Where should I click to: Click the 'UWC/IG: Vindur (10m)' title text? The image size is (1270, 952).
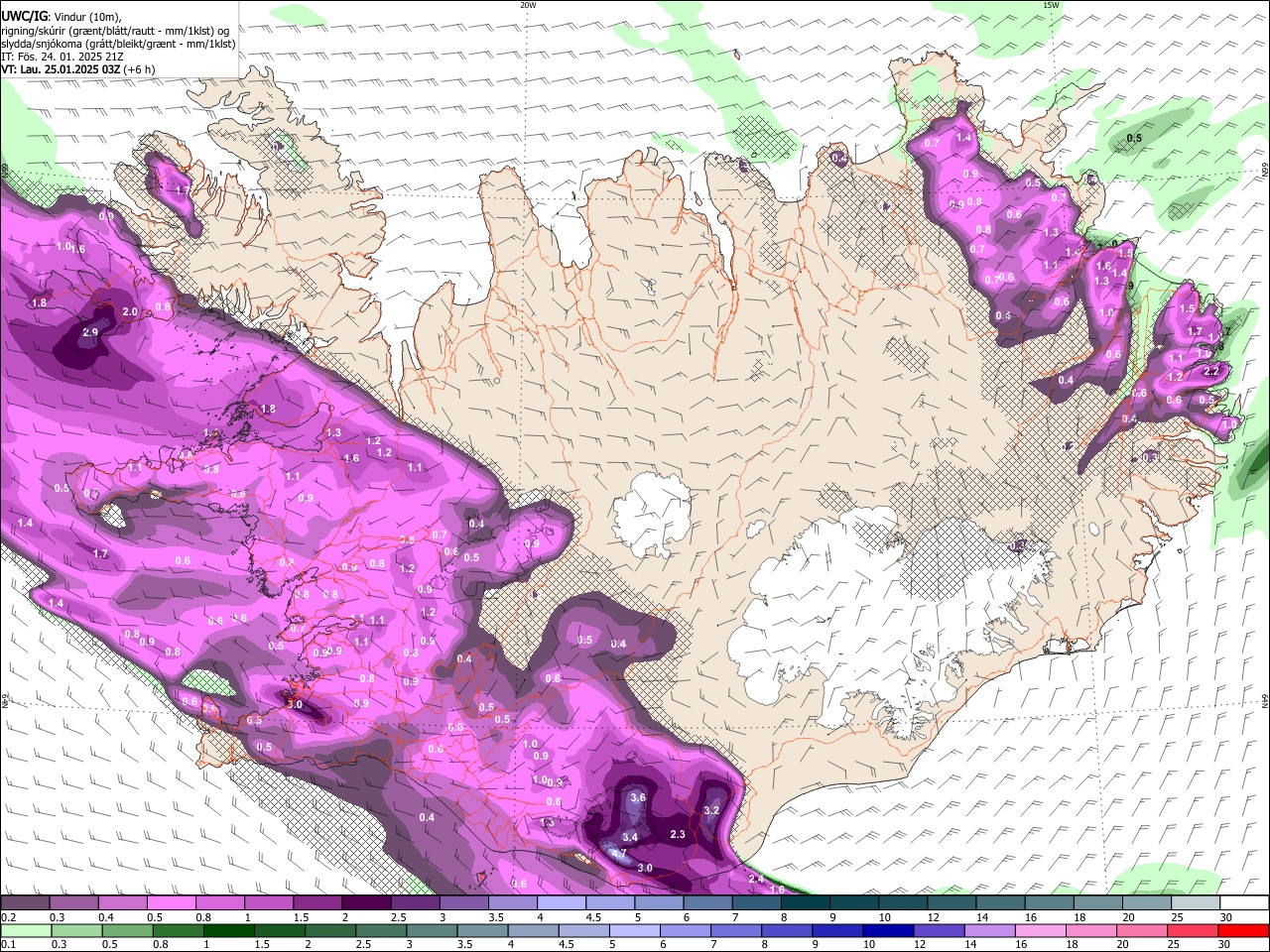(x=61, y=17)
